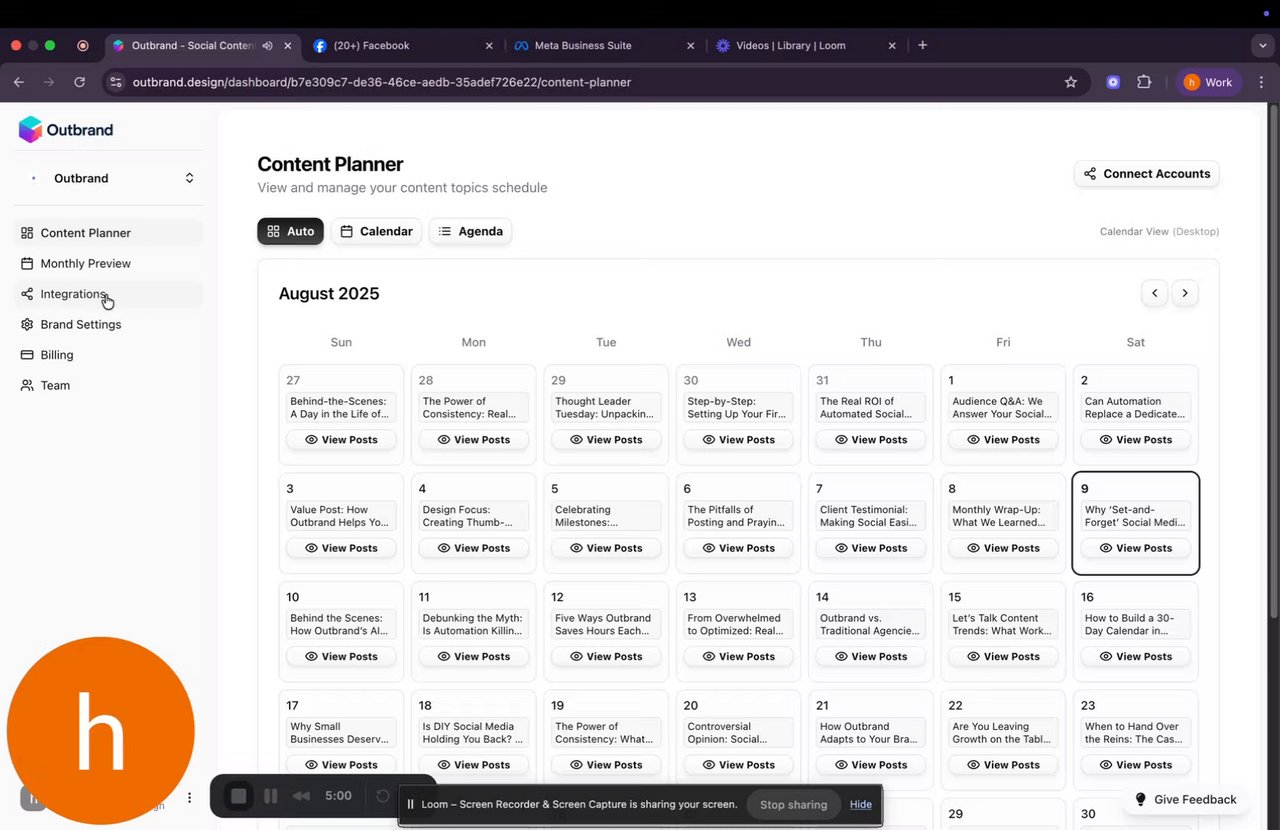Select 'Design Focus: Creating Thumb-' topic

click(474, 516)
